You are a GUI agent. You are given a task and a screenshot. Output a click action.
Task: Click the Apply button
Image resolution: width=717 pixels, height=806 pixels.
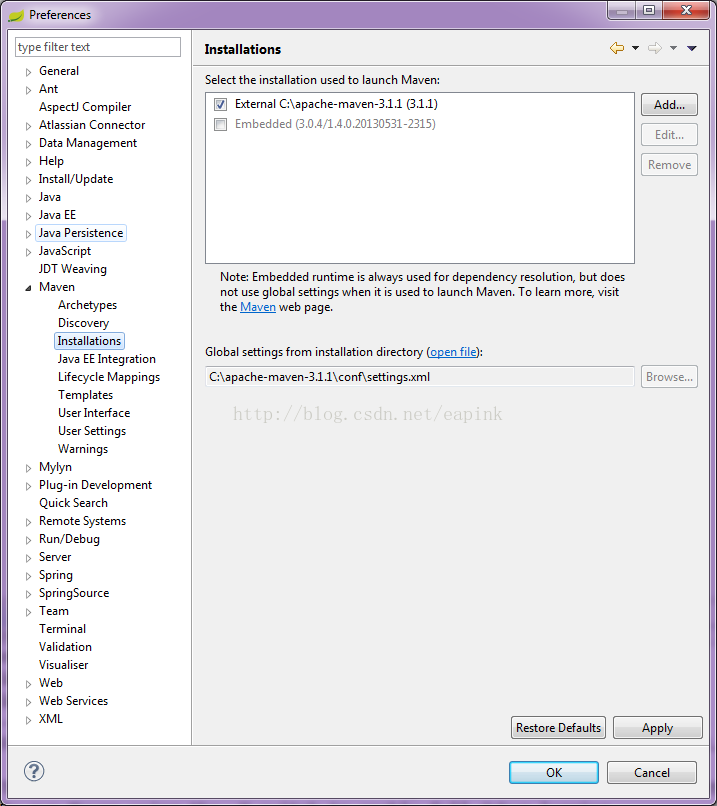point(657,728)
